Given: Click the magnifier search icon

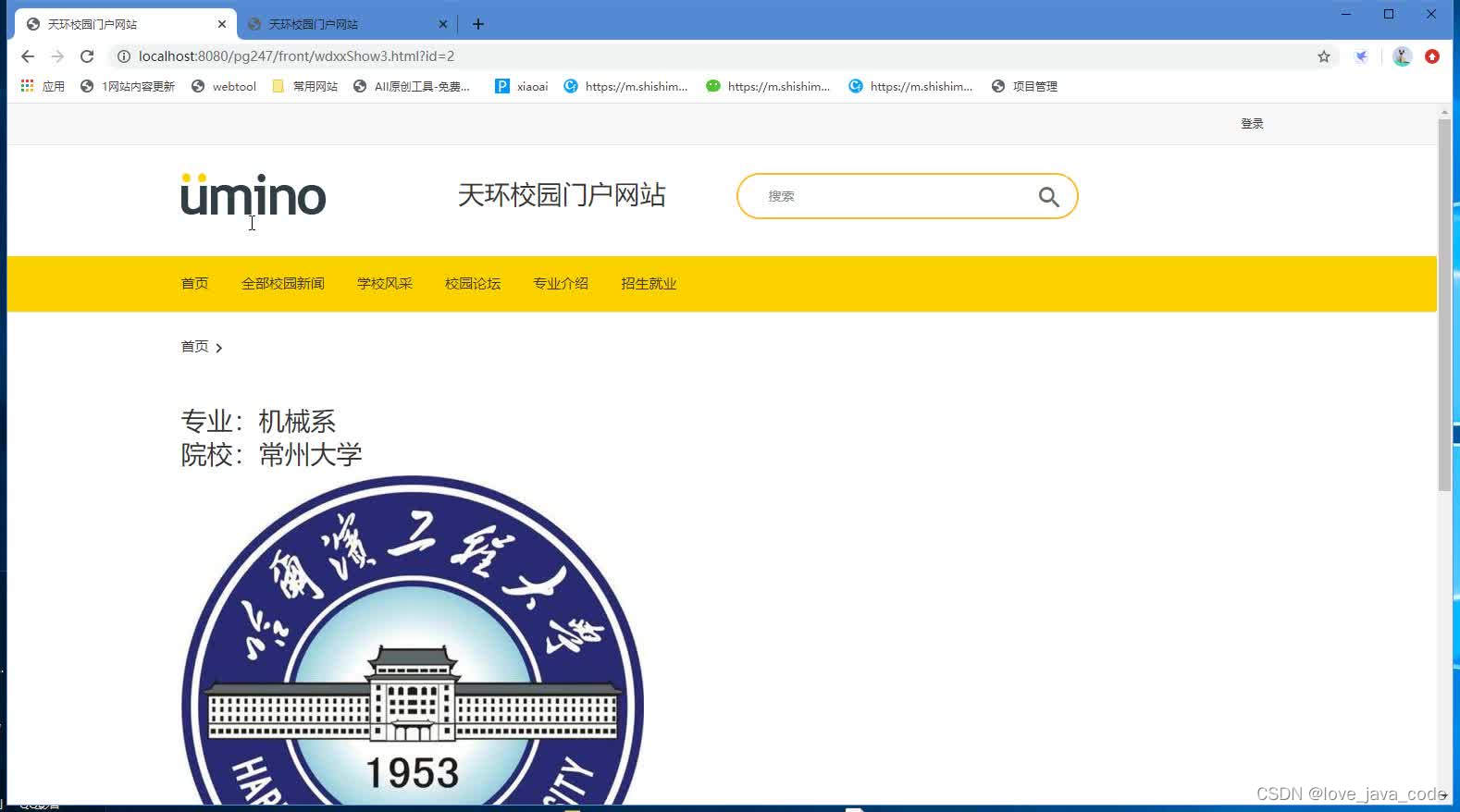Looking at the screenshot, I should point(1048,196).
